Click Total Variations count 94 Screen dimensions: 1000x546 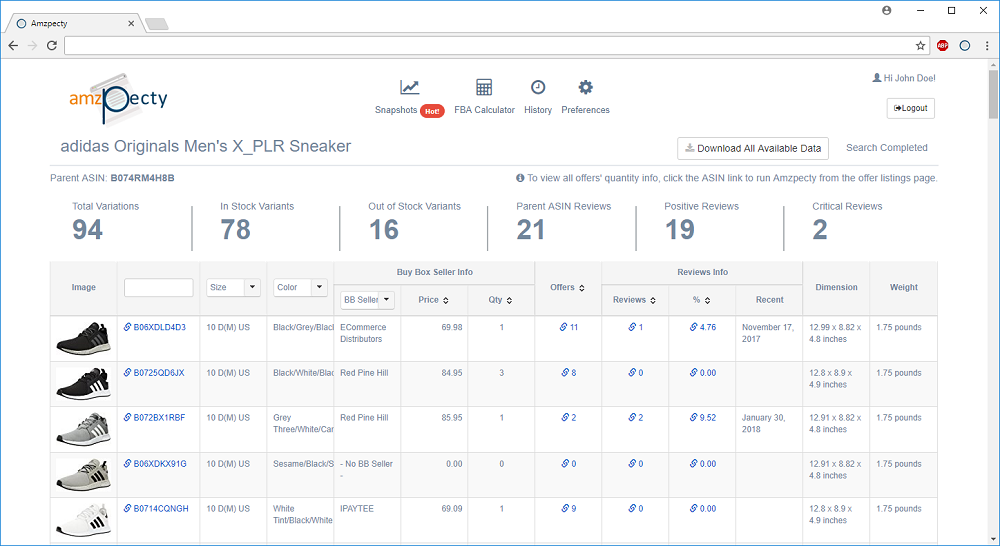[87, 230]
